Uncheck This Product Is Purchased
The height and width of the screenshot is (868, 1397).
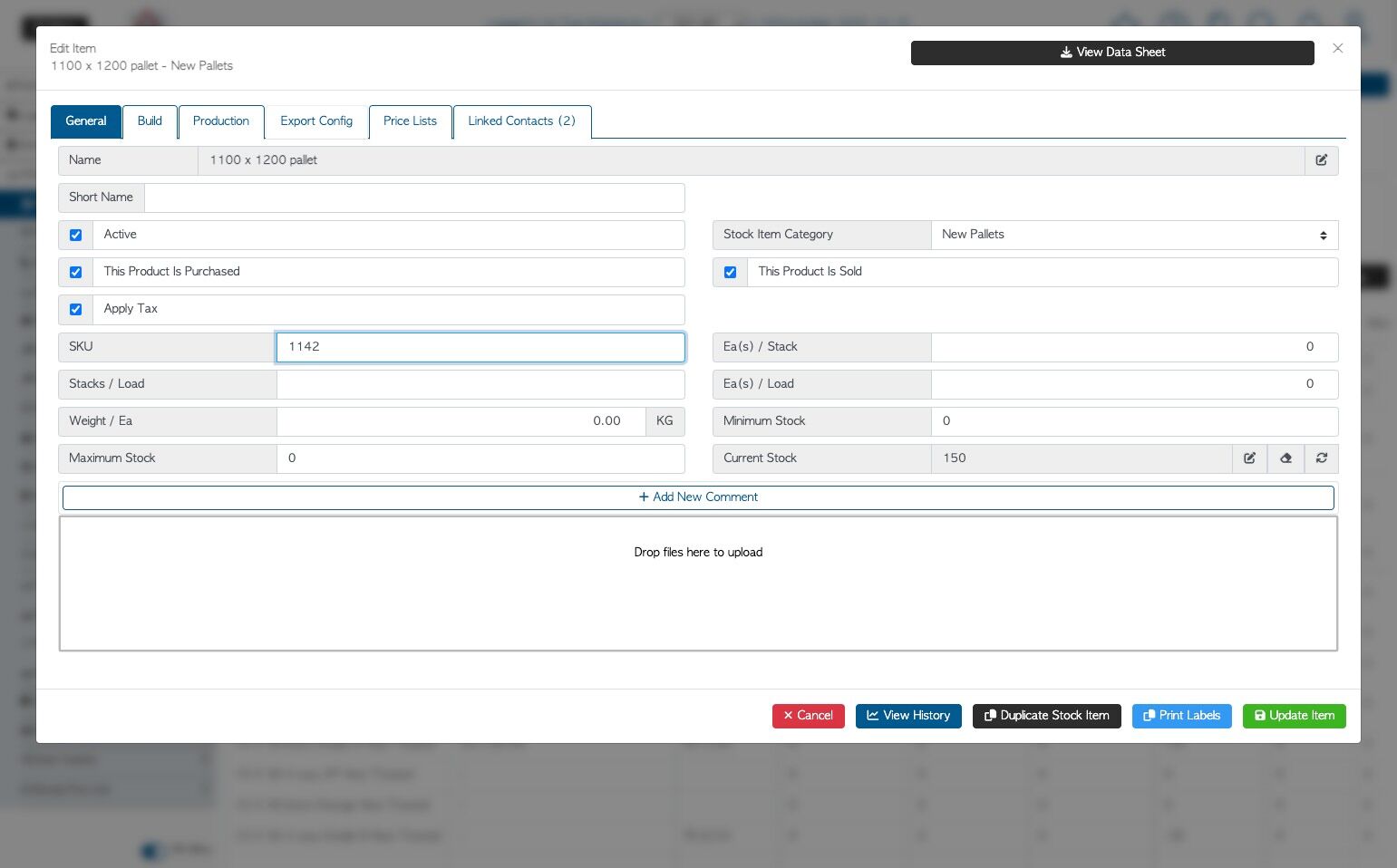click(x=75, y=272)
